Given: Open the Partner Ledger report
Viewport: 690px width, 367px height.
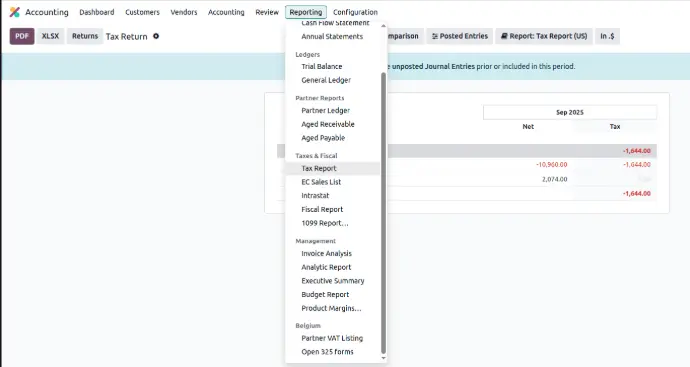Looking at the screenshot, I should 326,110.
